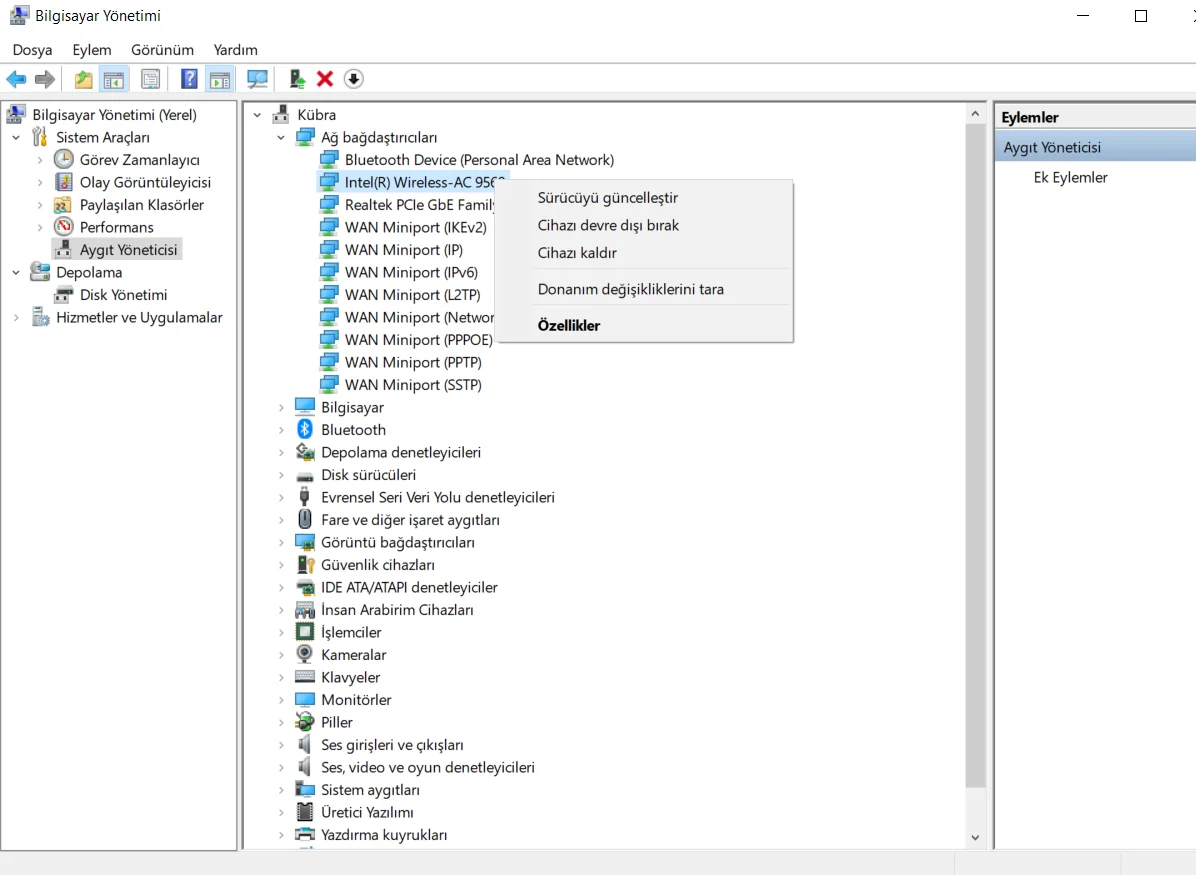
Task: Select Sistem aygıtları category
Action: pos(370,790)
